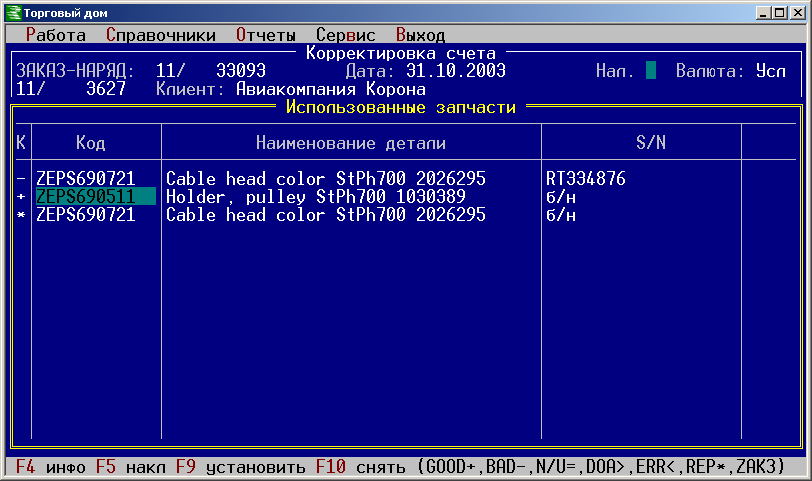Click the F4 инфо hint
This screenshot has height=481, width=812.
[51, 467]
